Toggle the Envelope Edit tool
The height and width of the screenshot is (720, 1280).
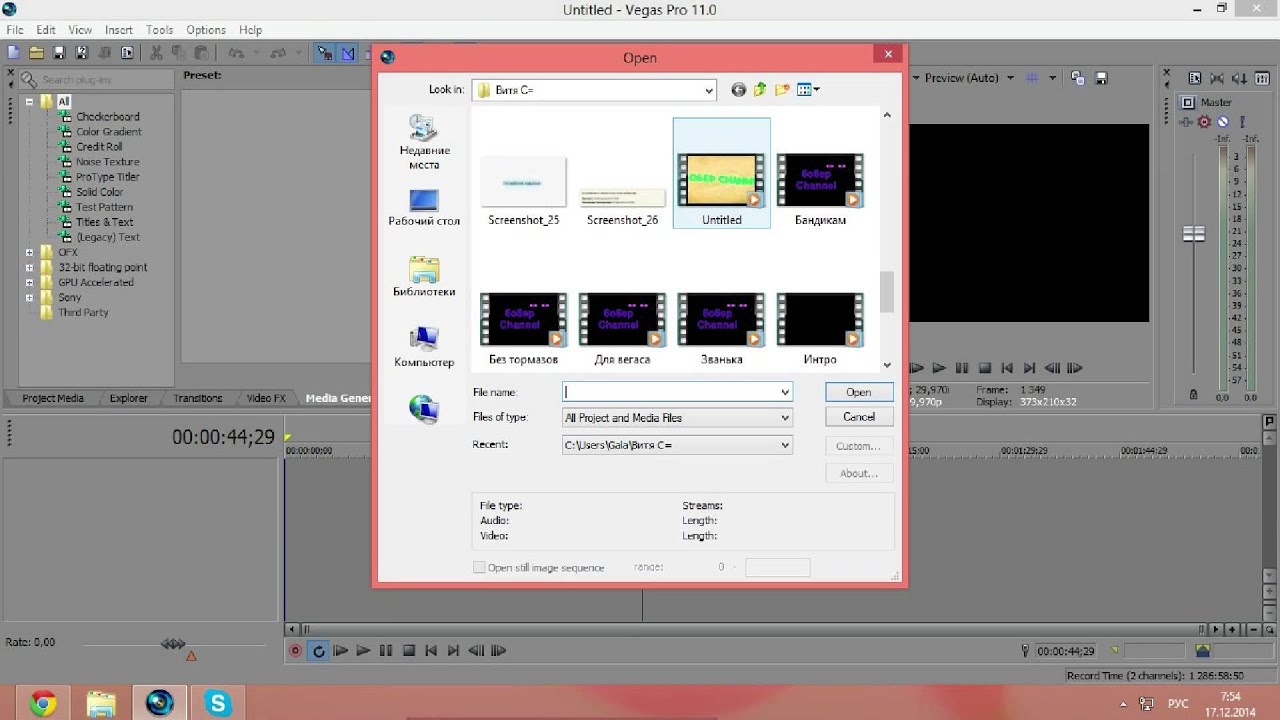(348, 53)
